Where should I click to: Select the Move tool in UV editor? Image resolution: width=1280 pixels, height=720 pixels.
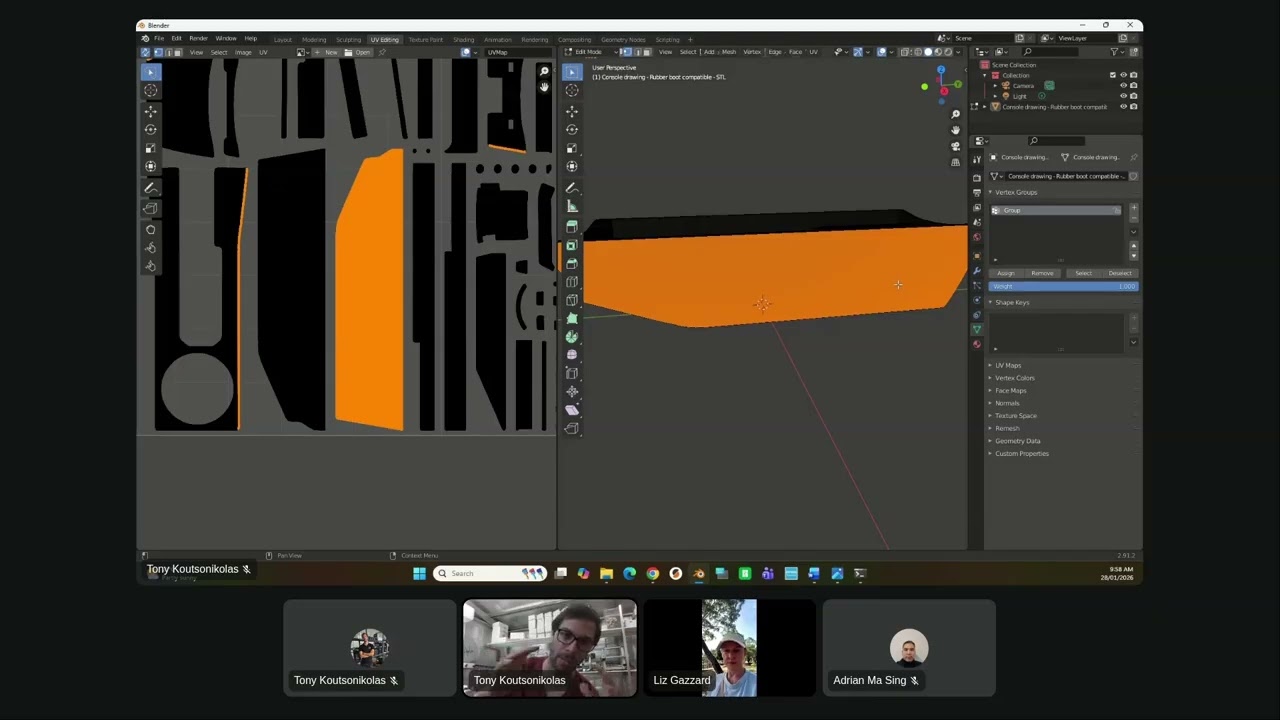pos(150,111)
